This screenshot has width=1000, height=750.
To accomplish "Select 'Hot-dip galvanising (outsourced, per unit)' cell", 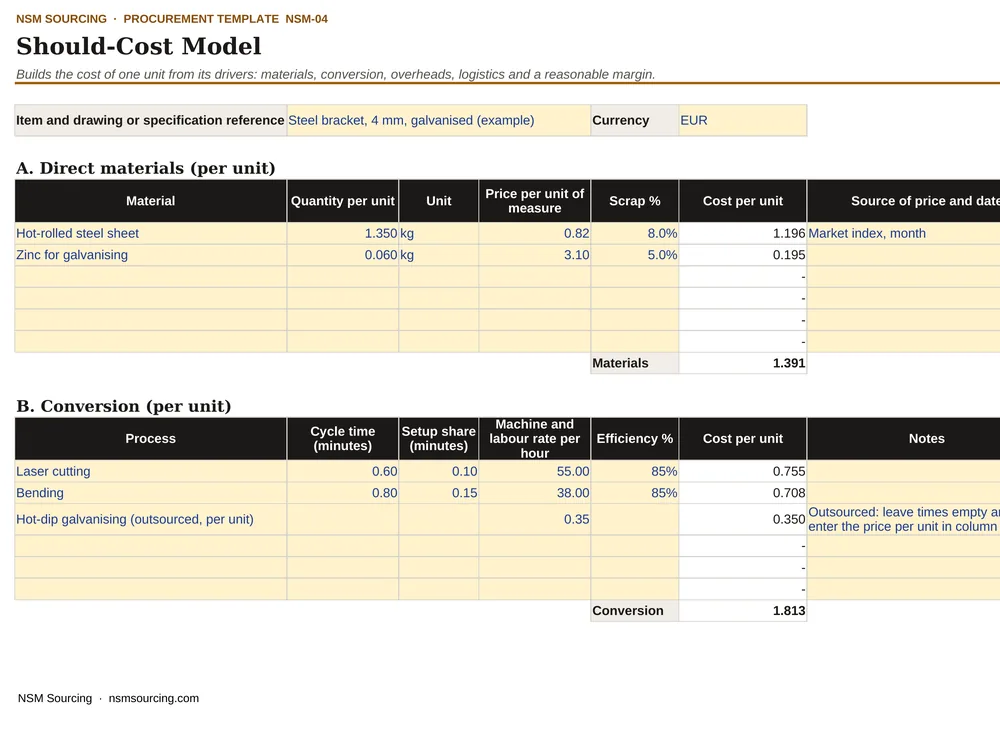I will click(151, 519).
